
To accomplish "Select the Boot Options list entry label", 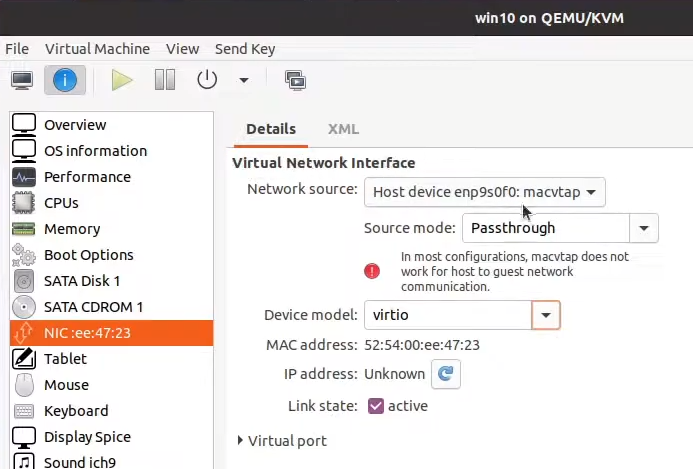I will [88, 255].
